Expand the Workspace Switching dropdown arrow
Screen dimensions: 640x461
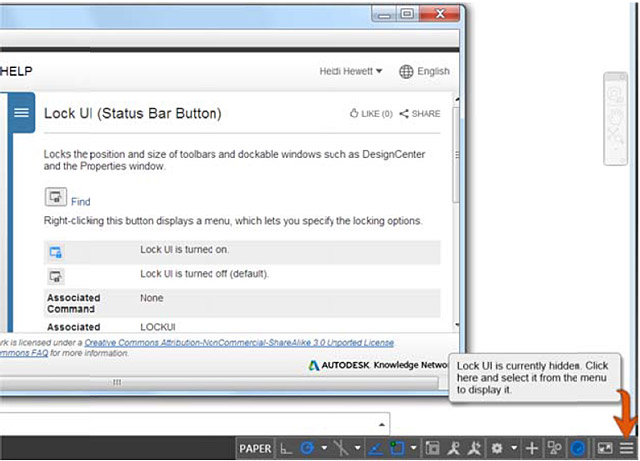tap(514, 448)
